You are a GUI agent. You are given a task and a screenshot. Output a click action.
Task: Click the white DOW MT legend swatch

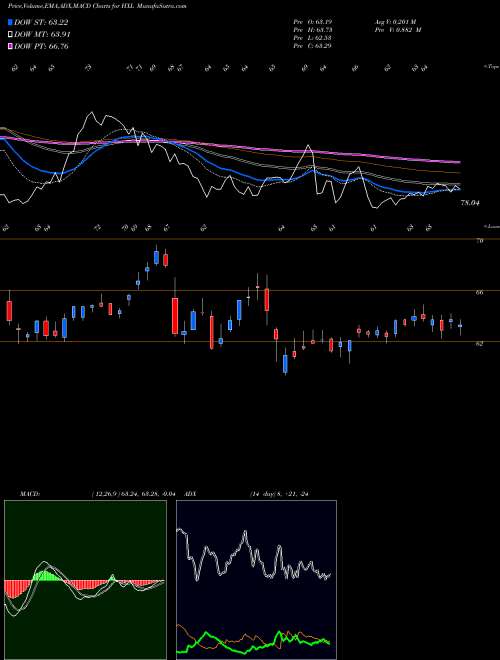(11, 35)
